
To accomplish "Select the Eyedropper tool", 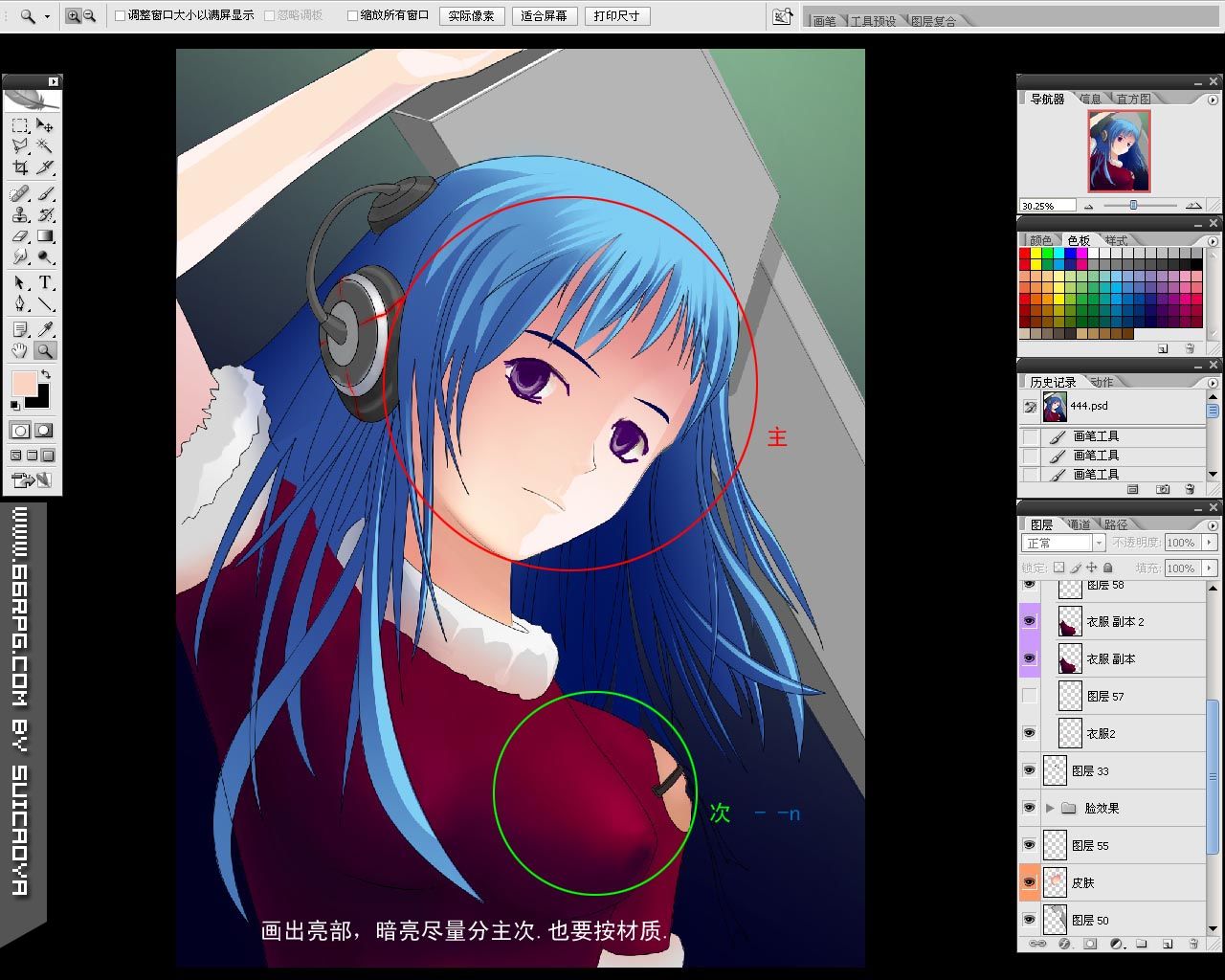I will [45, 330].
